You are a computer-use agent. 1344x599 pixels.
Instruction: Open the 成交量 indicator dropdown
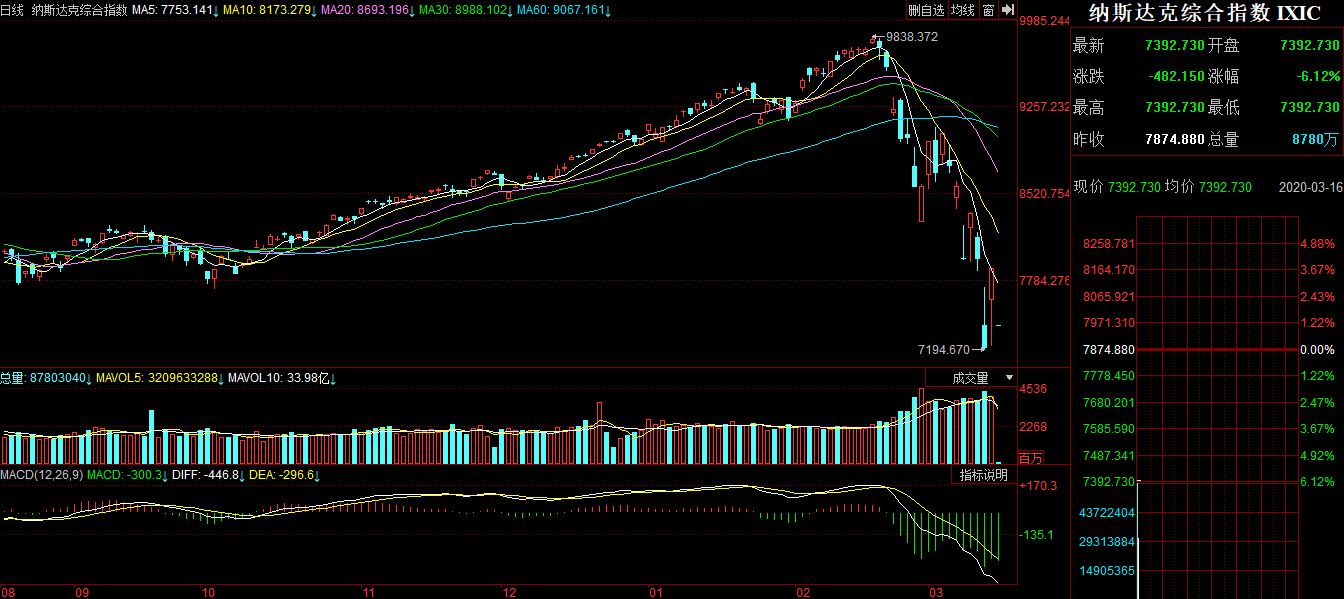click(970, 378)
